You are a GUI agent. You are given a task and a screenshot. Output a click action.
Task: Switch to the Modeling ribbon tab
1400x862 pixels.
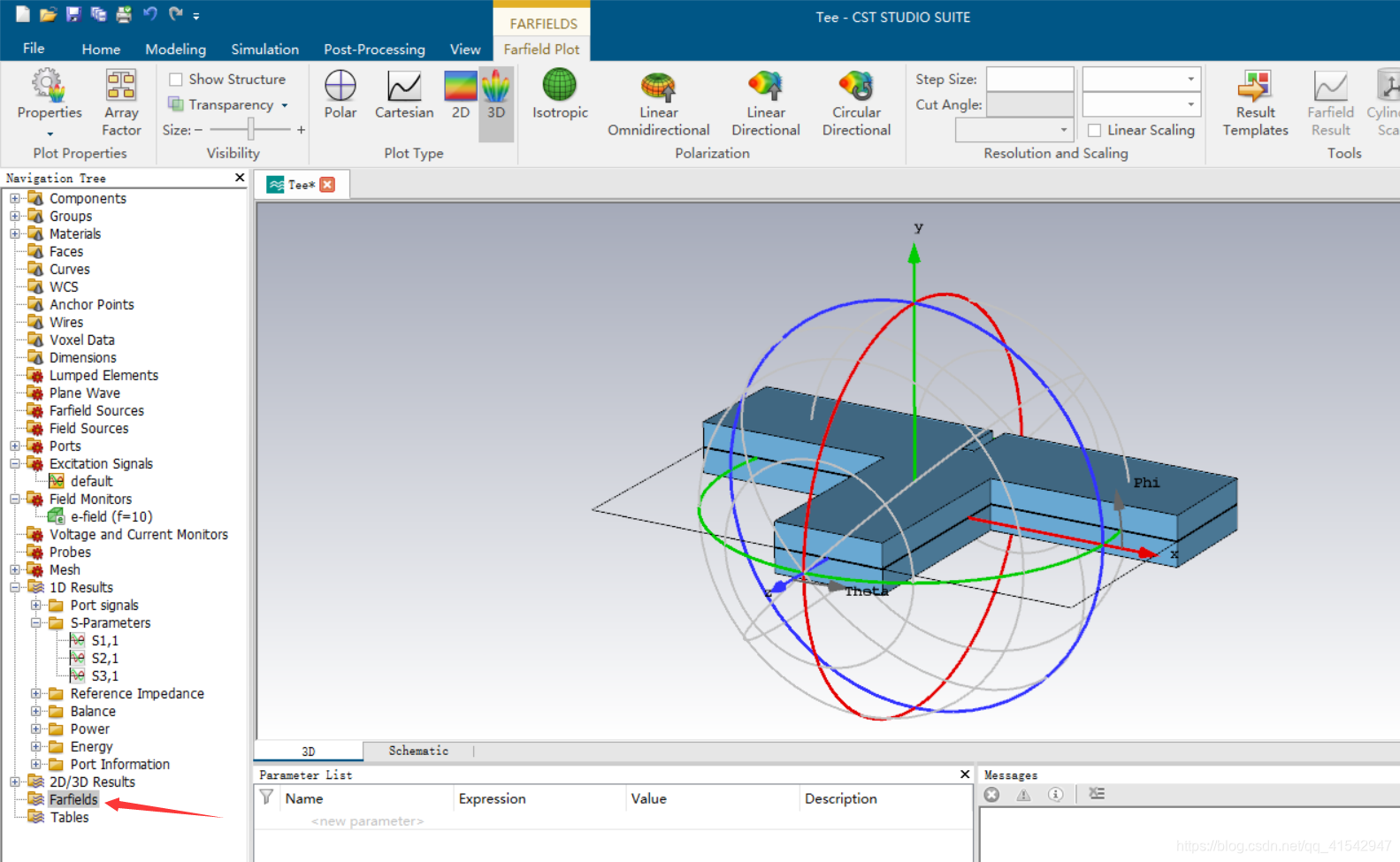coord(175,50)
